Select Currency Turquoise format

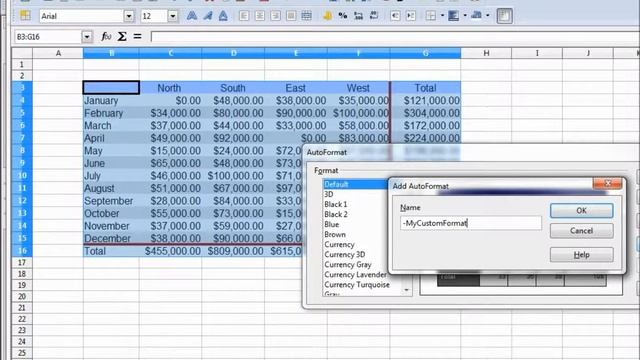(x=357, y=284)
